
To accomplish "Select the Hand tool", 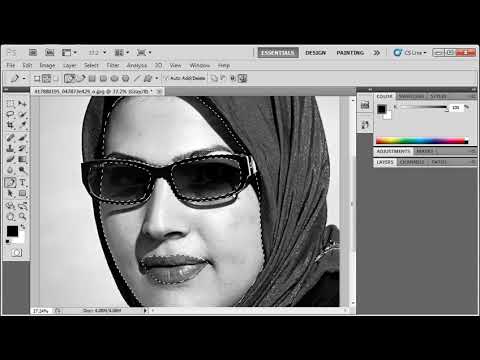I will [x=10, y=217].
